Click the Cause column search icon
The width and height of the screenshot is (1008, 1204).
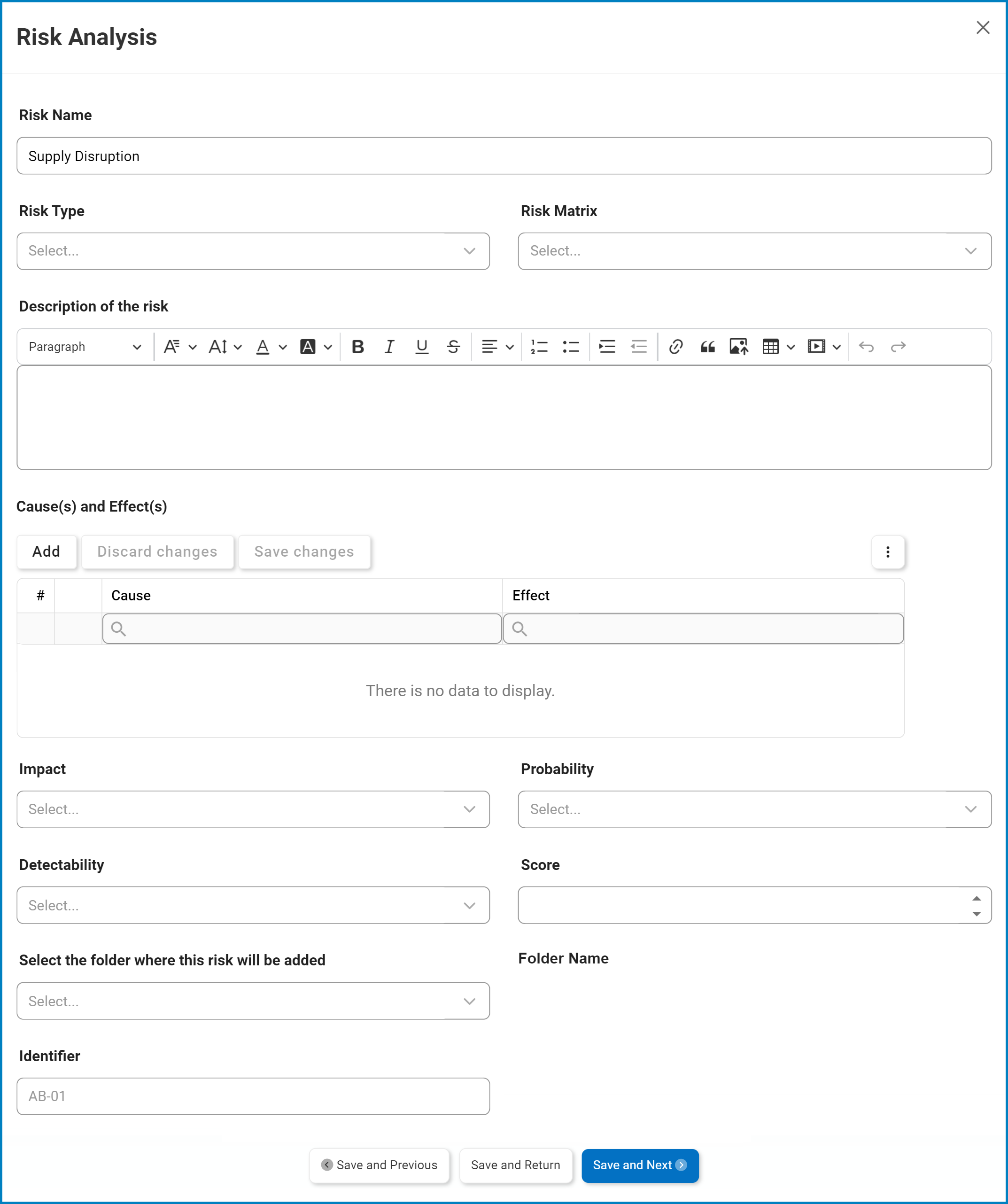pos(119,629)
